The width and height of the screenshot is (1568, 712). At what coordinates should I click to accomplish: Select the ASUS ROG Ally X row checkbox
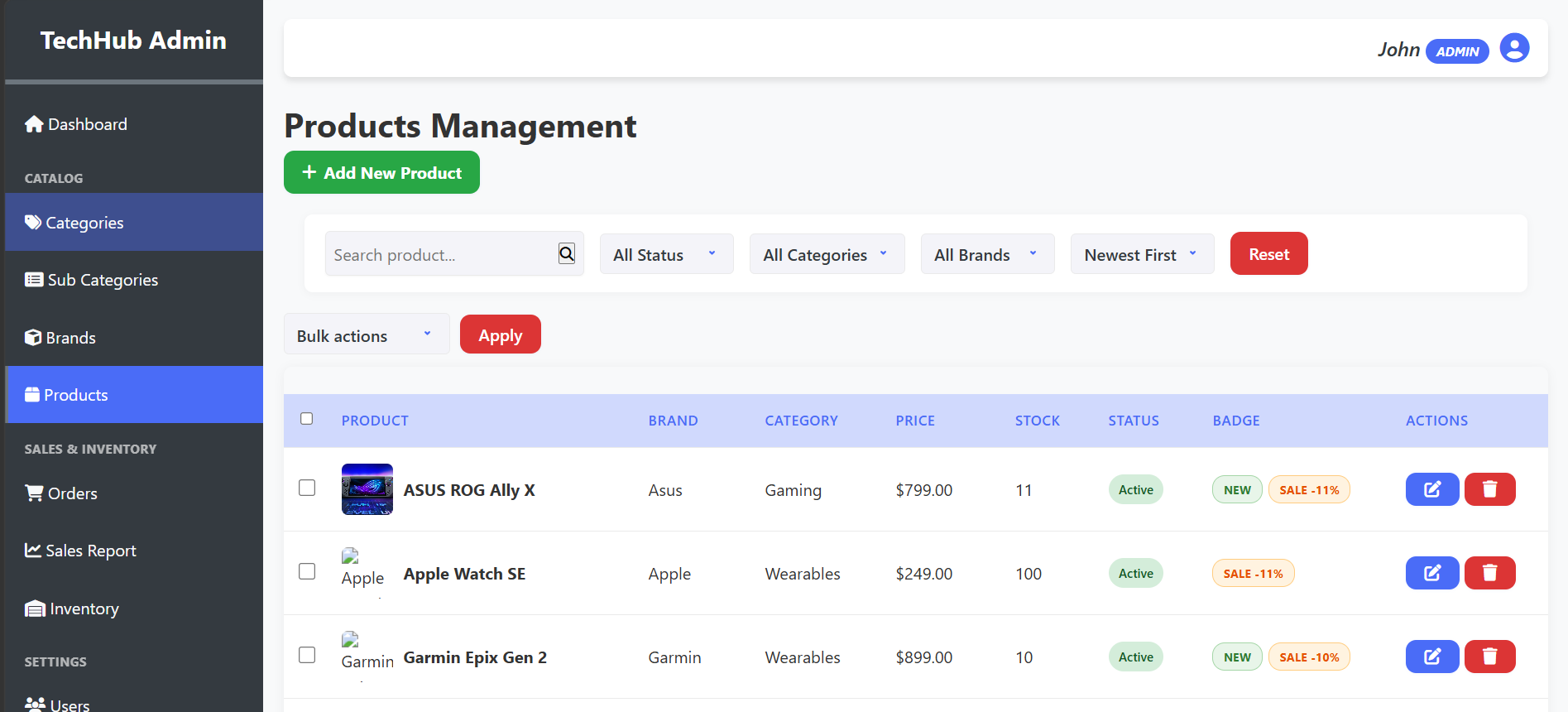point(307,488)
